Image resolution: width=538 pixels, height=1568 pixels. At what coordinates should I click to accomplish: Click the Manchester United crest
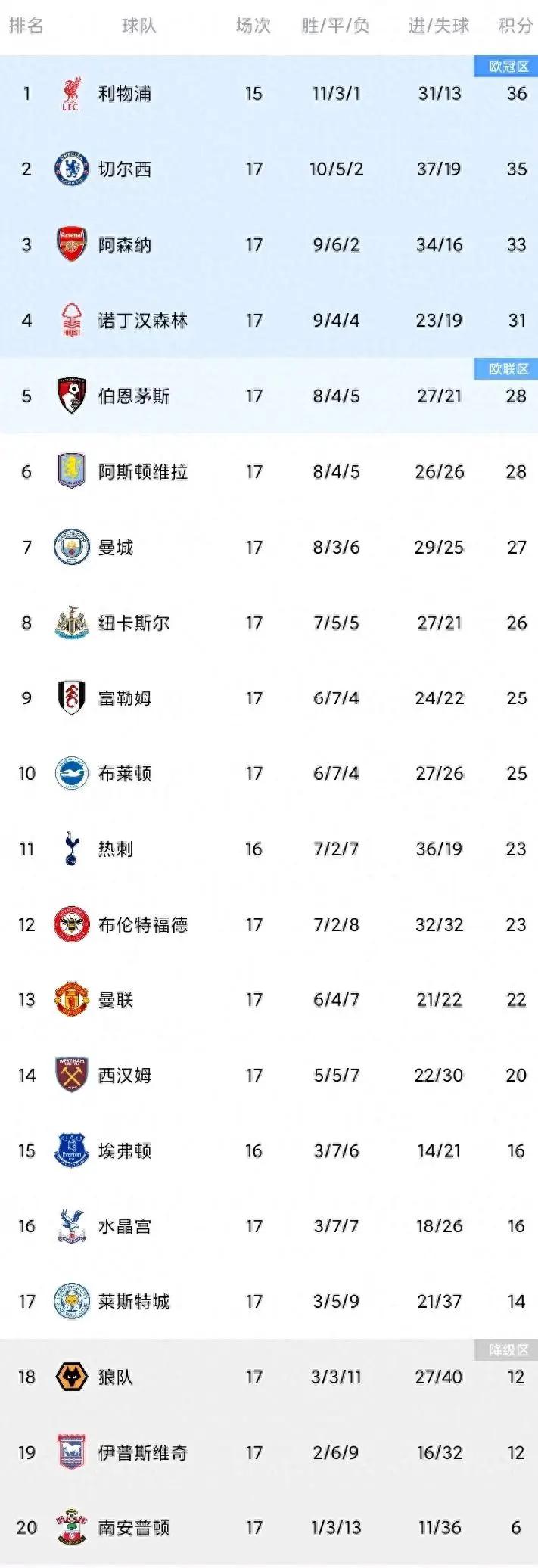pos(72,999)
